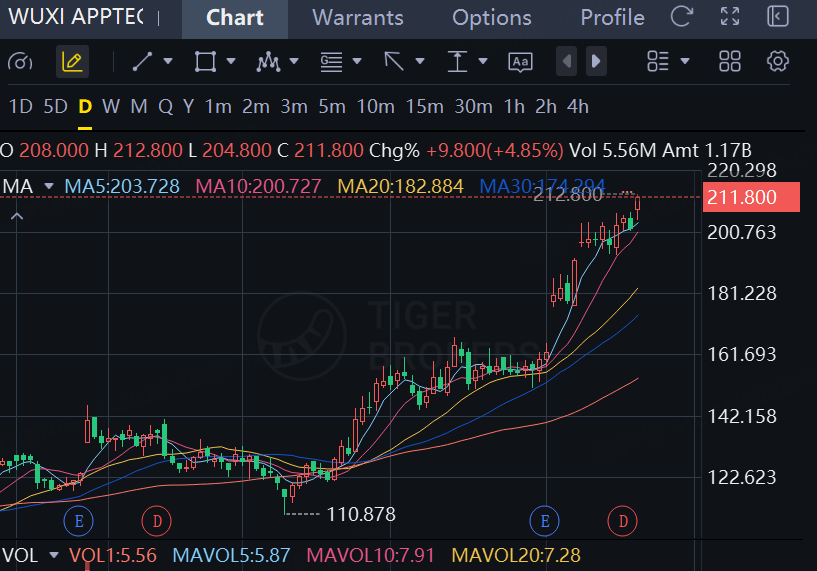Screen dimensions: 817x571
Task: Select the 4h interval
Action: tap(577, 107)
